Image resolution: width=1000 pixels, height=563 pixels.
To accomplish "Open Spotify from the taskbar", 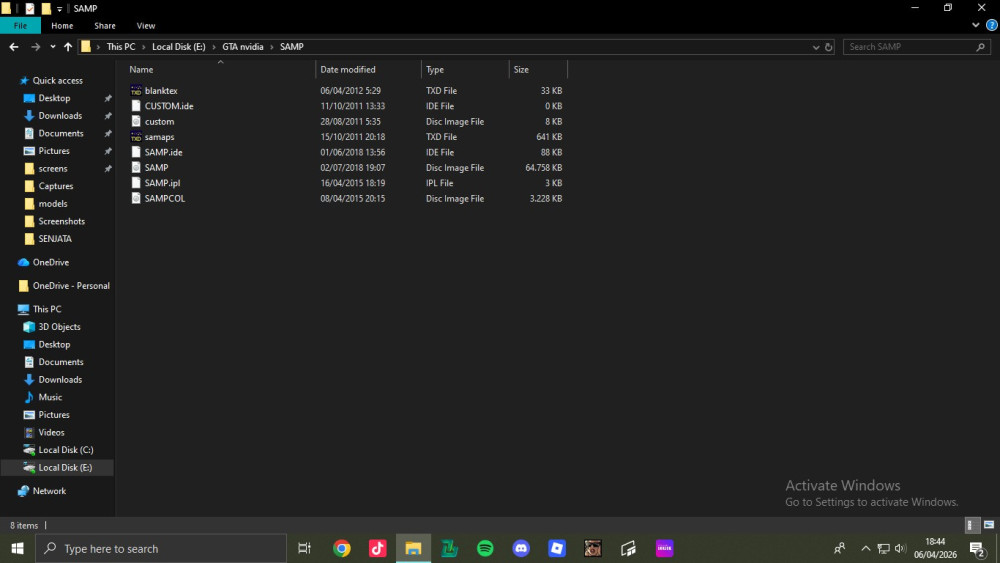I will [x=485, y=548].
